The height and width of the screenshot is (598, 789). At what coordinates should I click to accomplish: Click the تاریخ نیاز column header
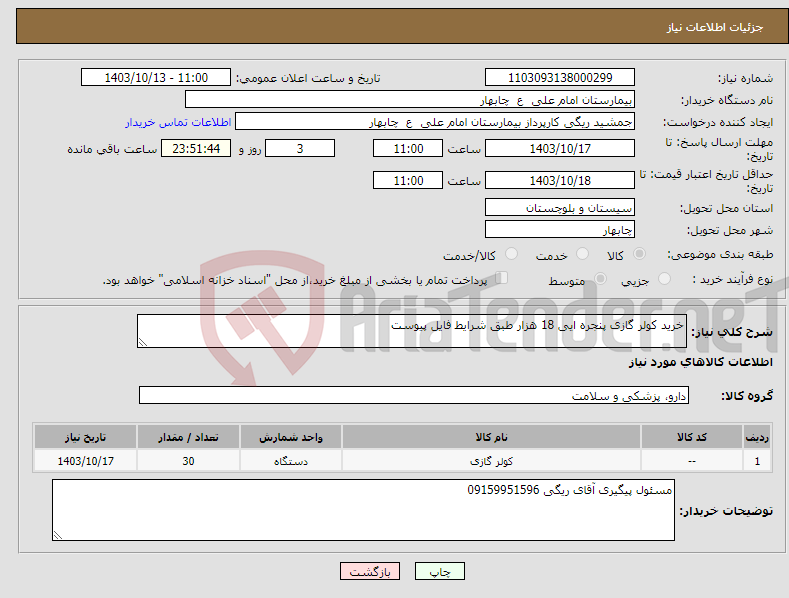click(86, 437)
